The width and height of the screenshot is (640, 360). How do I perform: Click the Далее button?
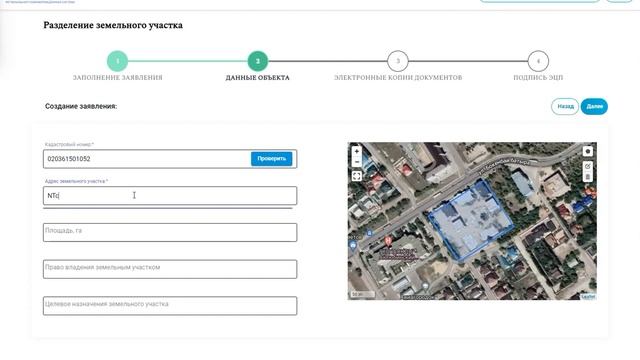594,107
